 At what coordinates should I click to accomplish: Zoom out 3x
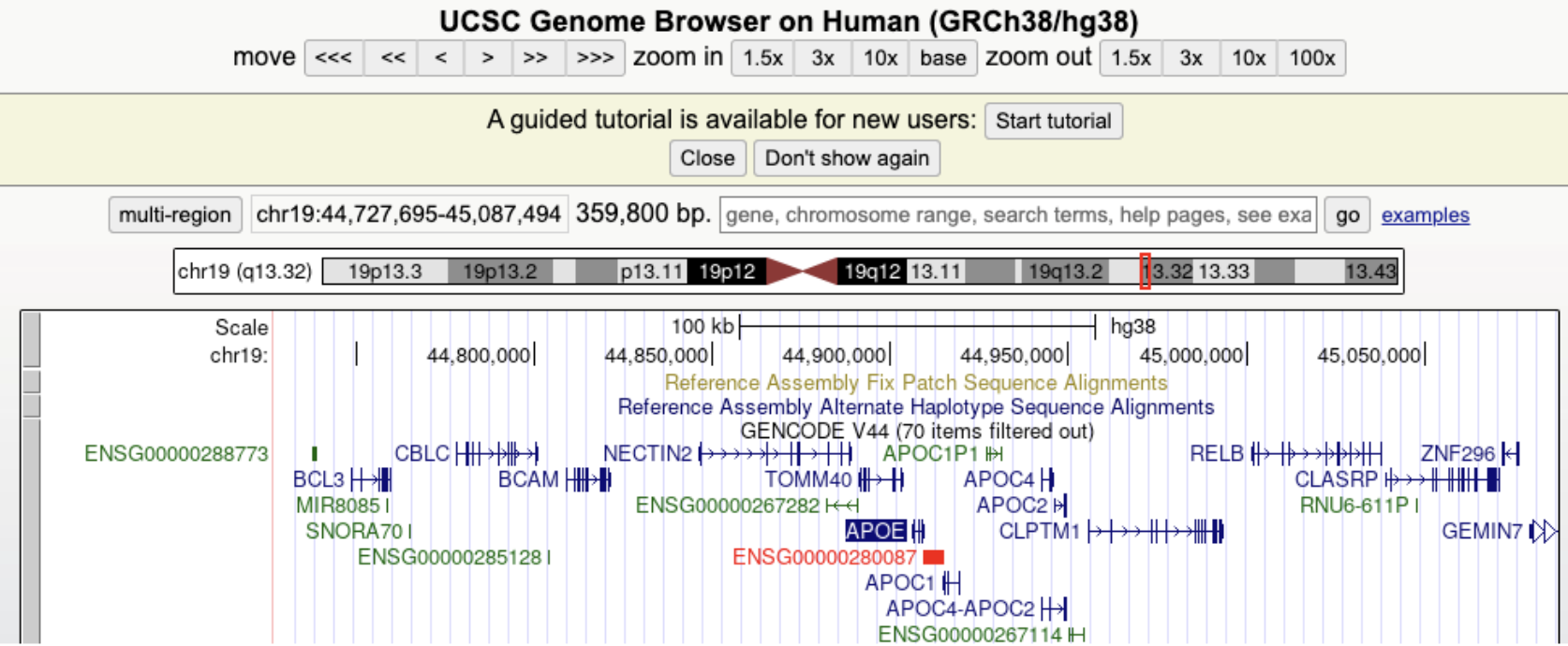click(1191, 58)
